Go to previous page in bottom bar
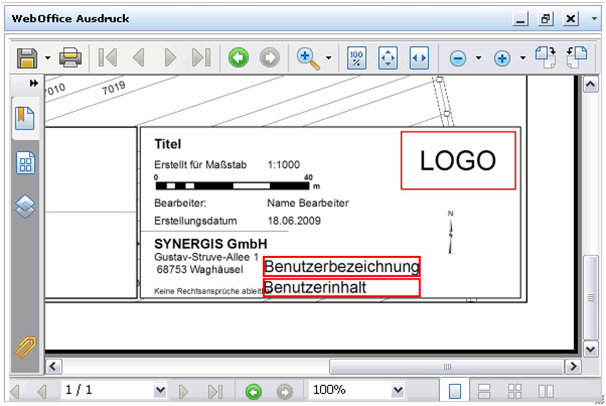Viewport: 606px width, 406px height. pyautogui.click(x=42, y=391)
